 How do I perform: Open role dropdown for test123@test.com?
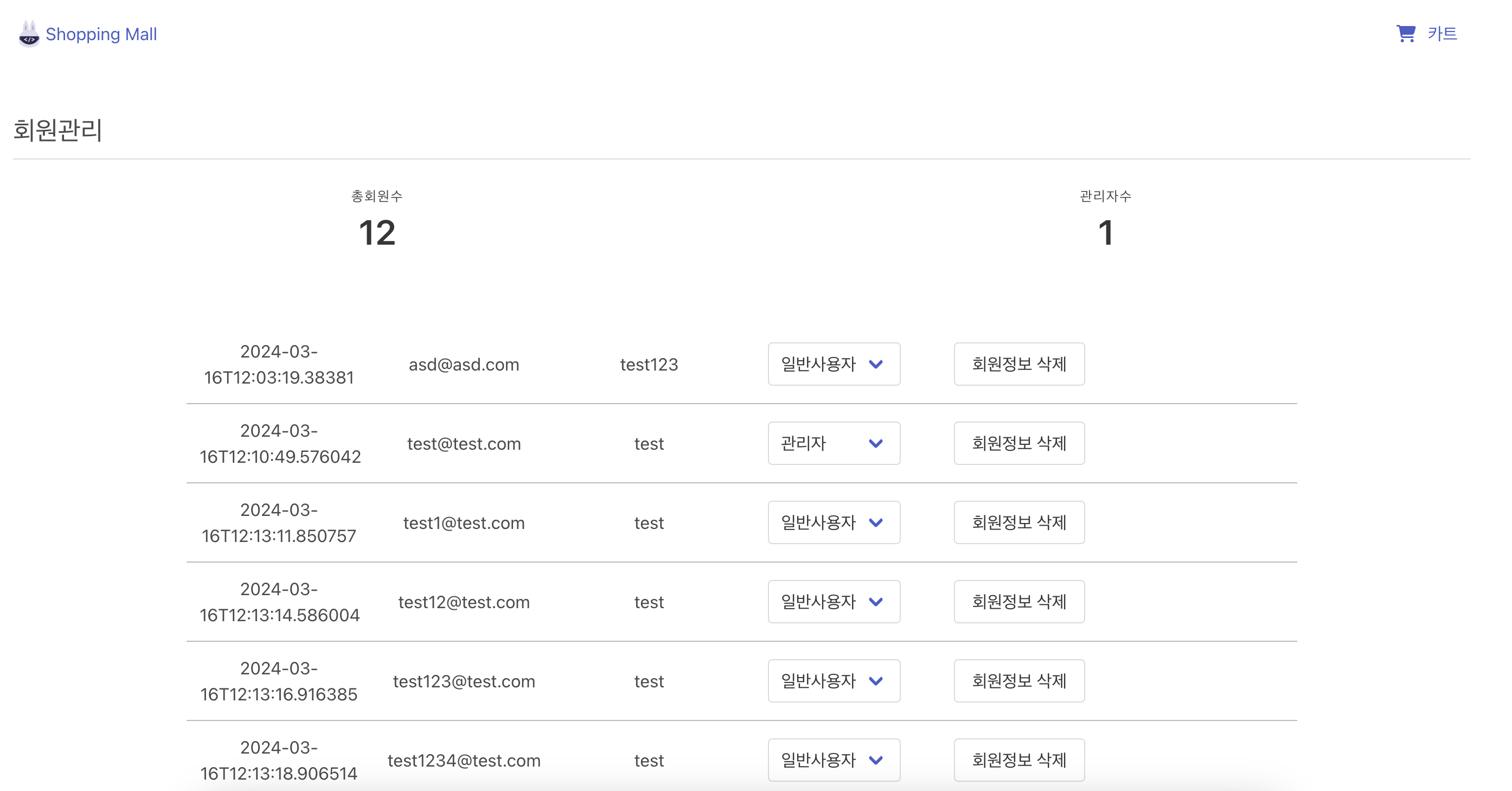(834, 681)
